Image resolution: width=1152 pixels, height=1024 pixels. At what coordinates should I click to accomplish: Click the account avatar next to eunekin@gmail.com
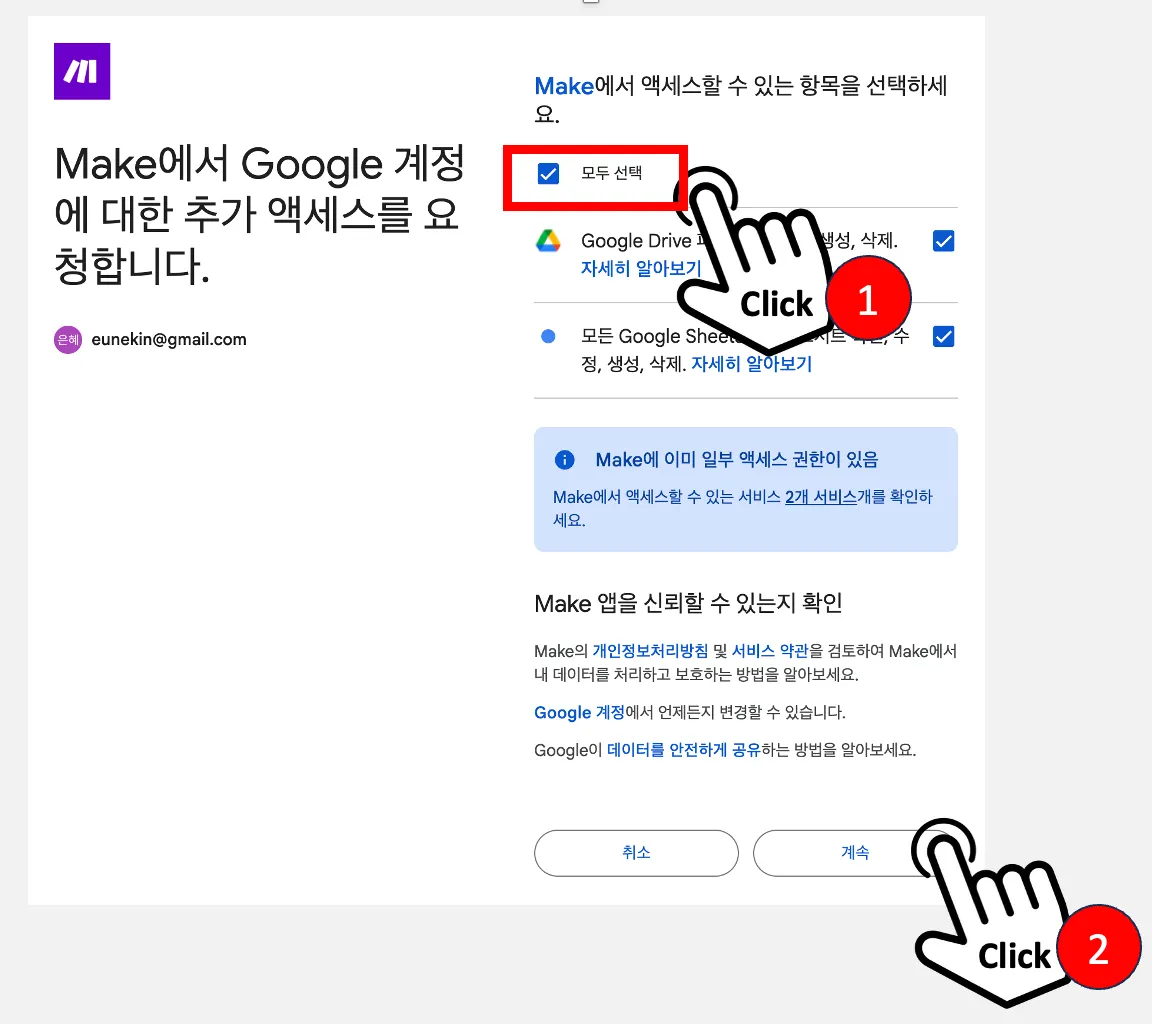click(x=68, y=339)
